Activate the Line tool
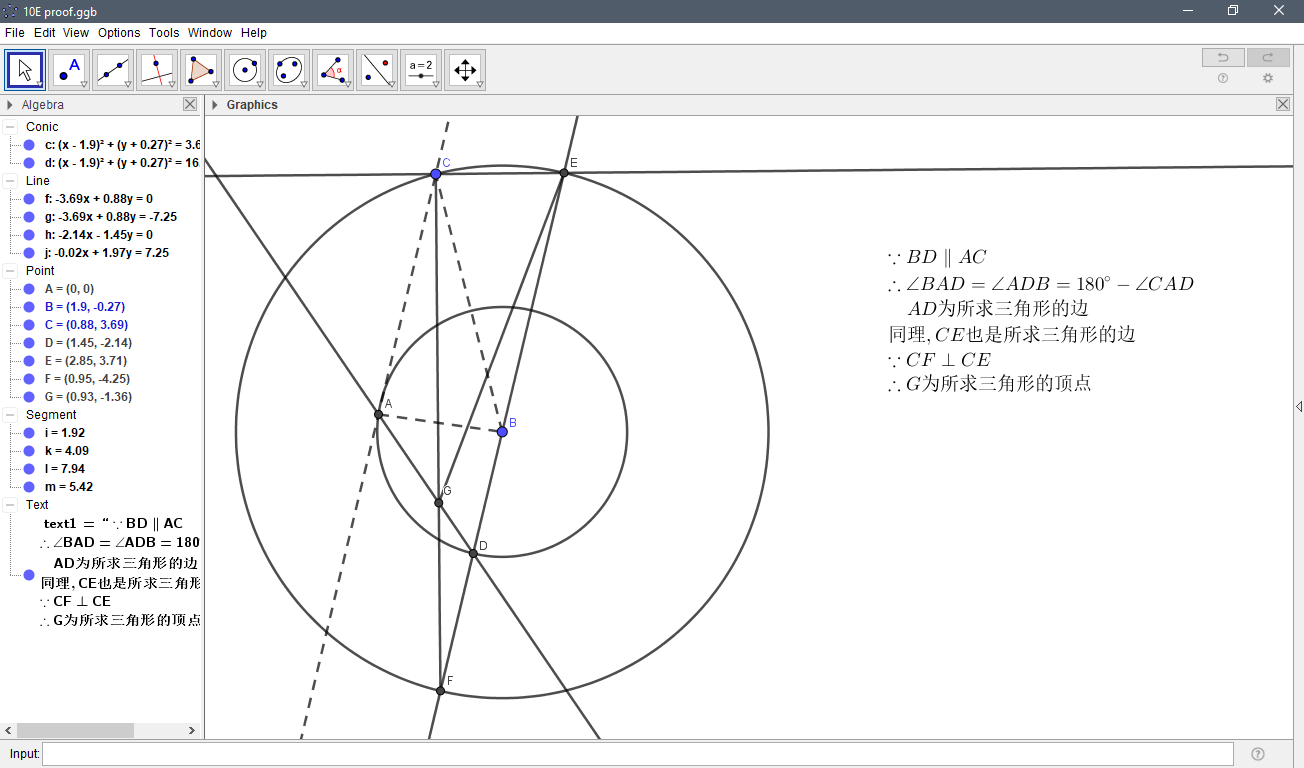Image resolution: width=1304 pixels, height=768 pixels. click(x=113, y=70)
